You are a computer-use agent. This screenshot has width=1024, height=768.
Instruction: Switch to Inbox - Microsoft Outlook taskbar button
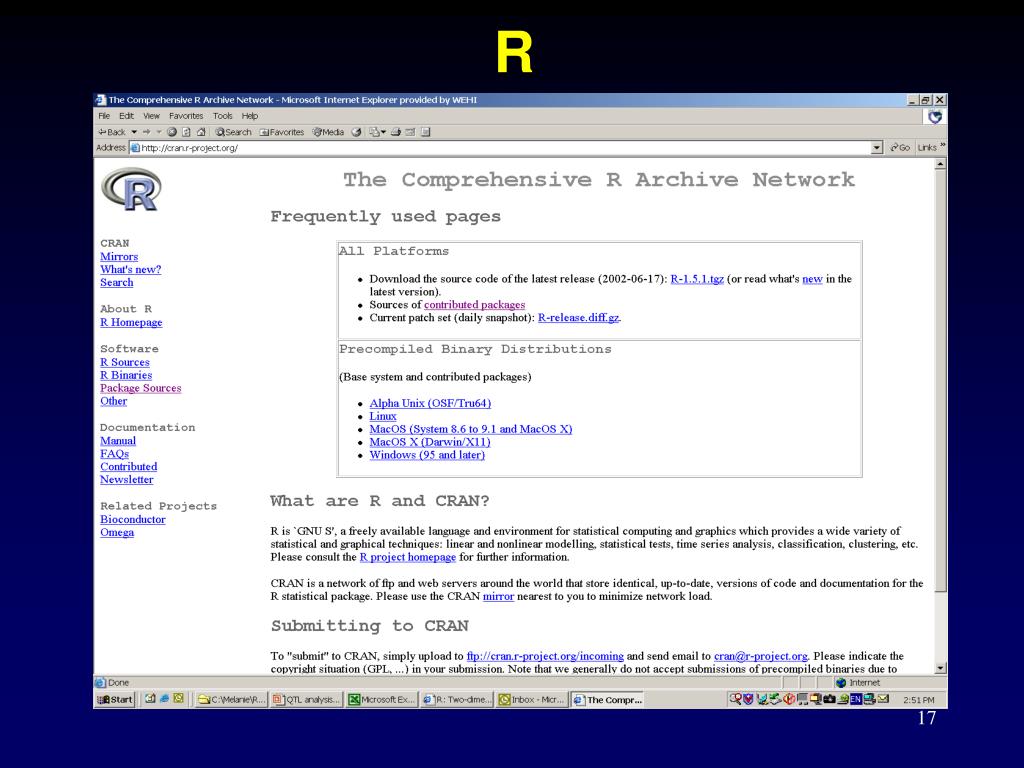[532, 699]
